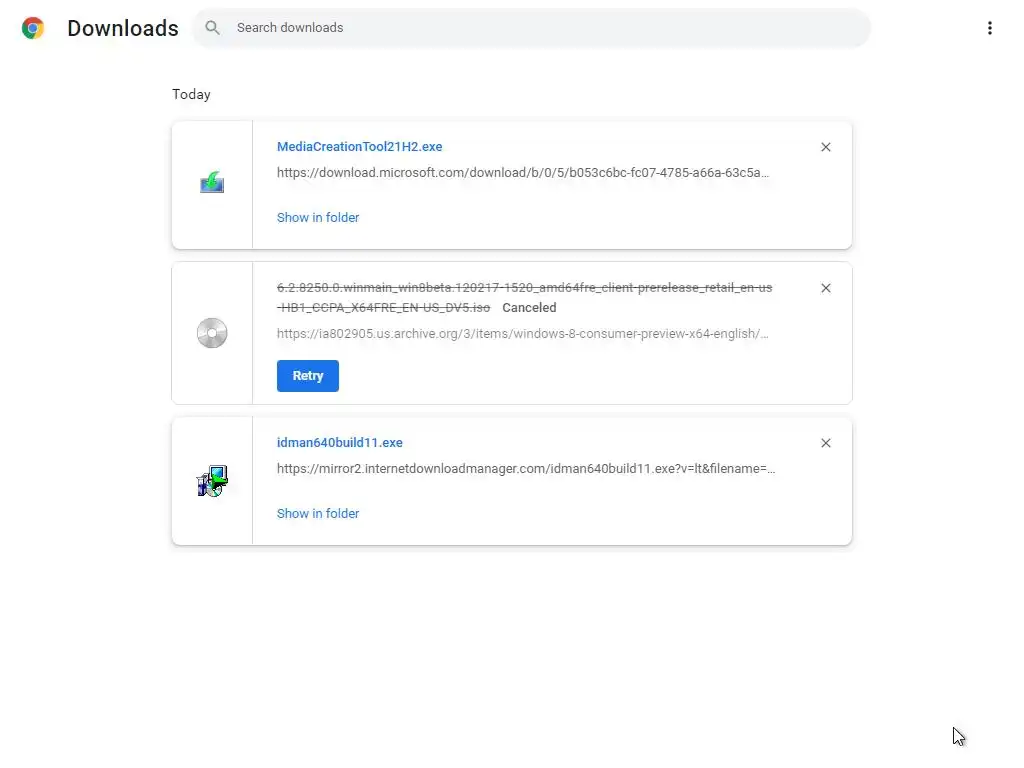Remove idman640build11.exe from the list
The height and width of the screenshot is (768, 1024).
click(x=825, y=443)
